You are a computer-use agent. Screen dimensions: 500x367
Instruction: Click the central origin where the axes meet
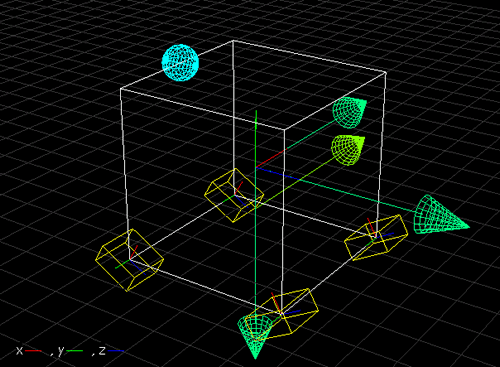tap(256, 168)
